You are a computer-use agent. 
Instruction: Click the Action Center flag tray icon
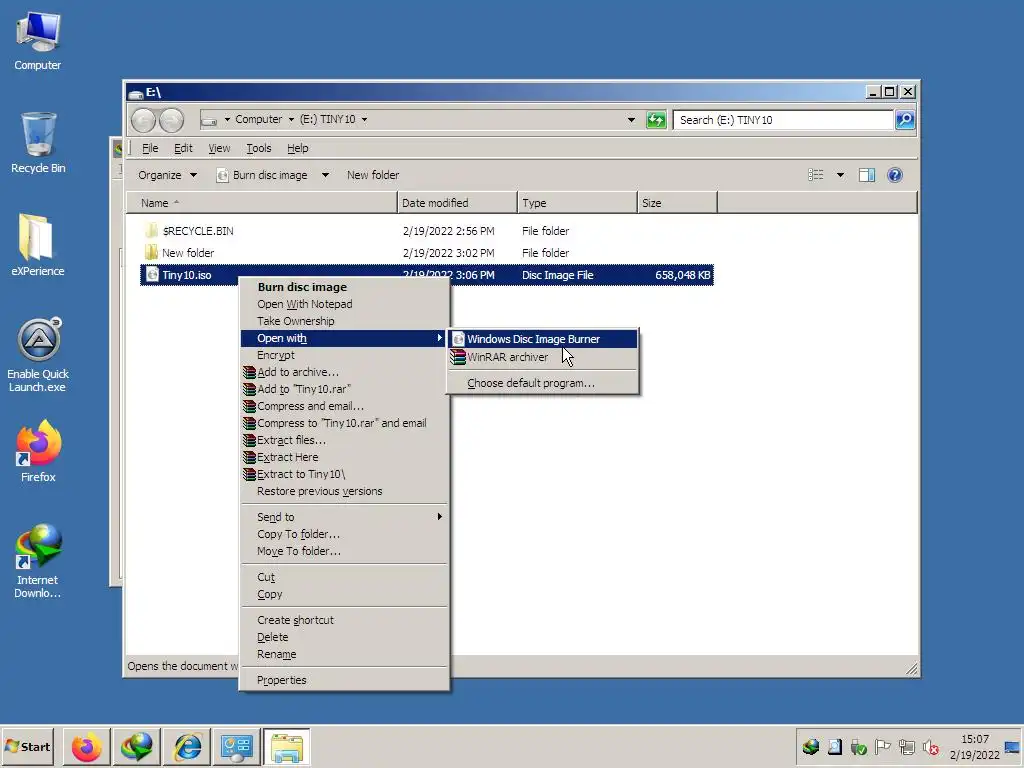pyautogui.click(x=882, y=746)
